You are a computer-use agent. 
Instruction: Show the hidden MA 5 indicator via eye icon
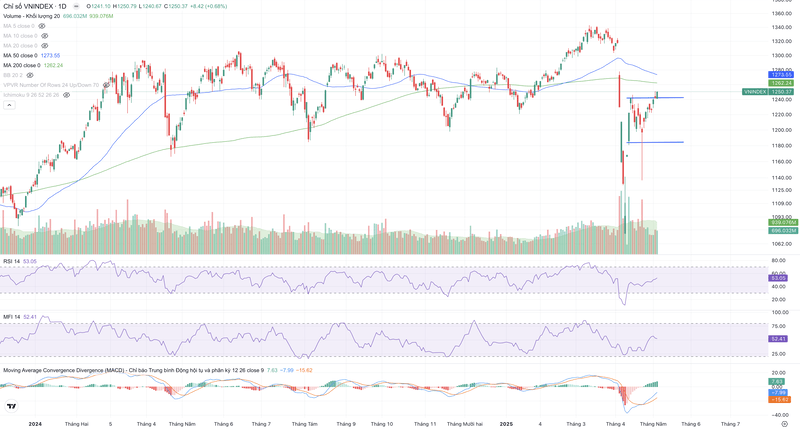coord(42,26)
